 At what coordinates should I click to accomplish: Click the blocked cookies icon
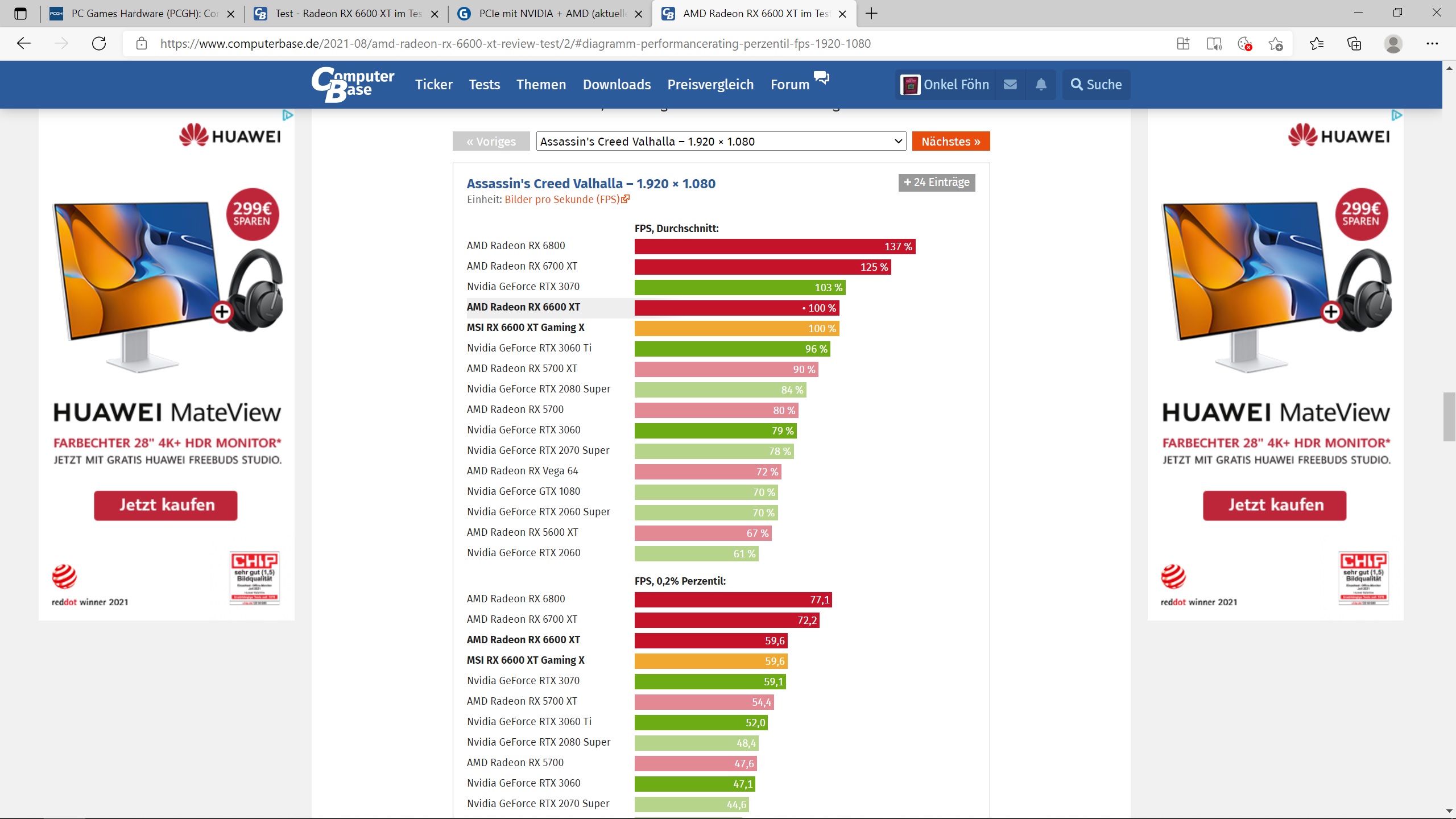coord(1244,44)
